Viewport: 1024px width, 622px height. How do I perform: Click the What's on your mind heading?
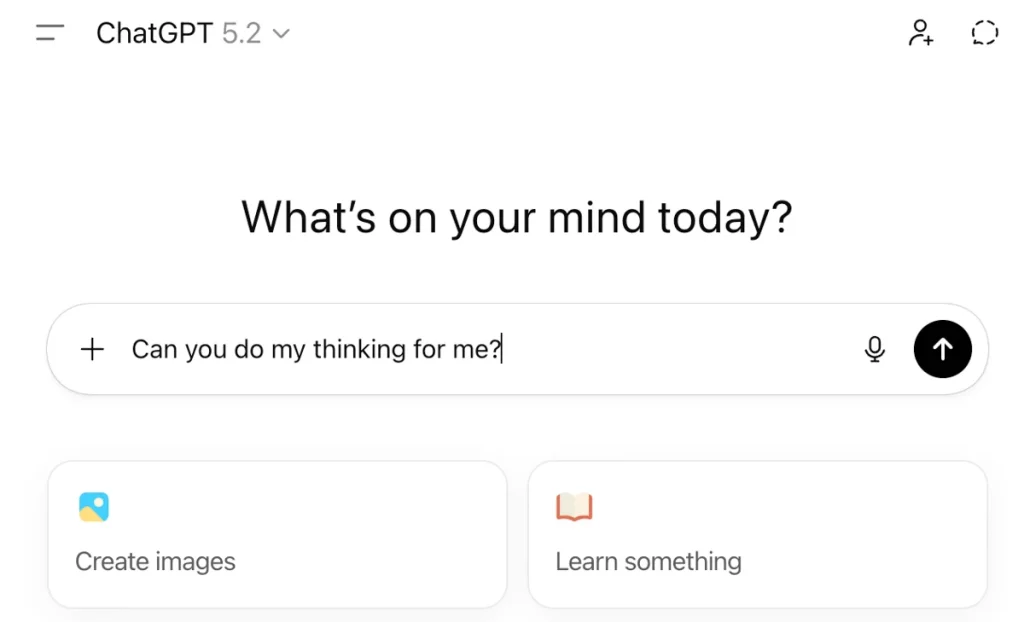pyautogui.click(x=516, y=217)
